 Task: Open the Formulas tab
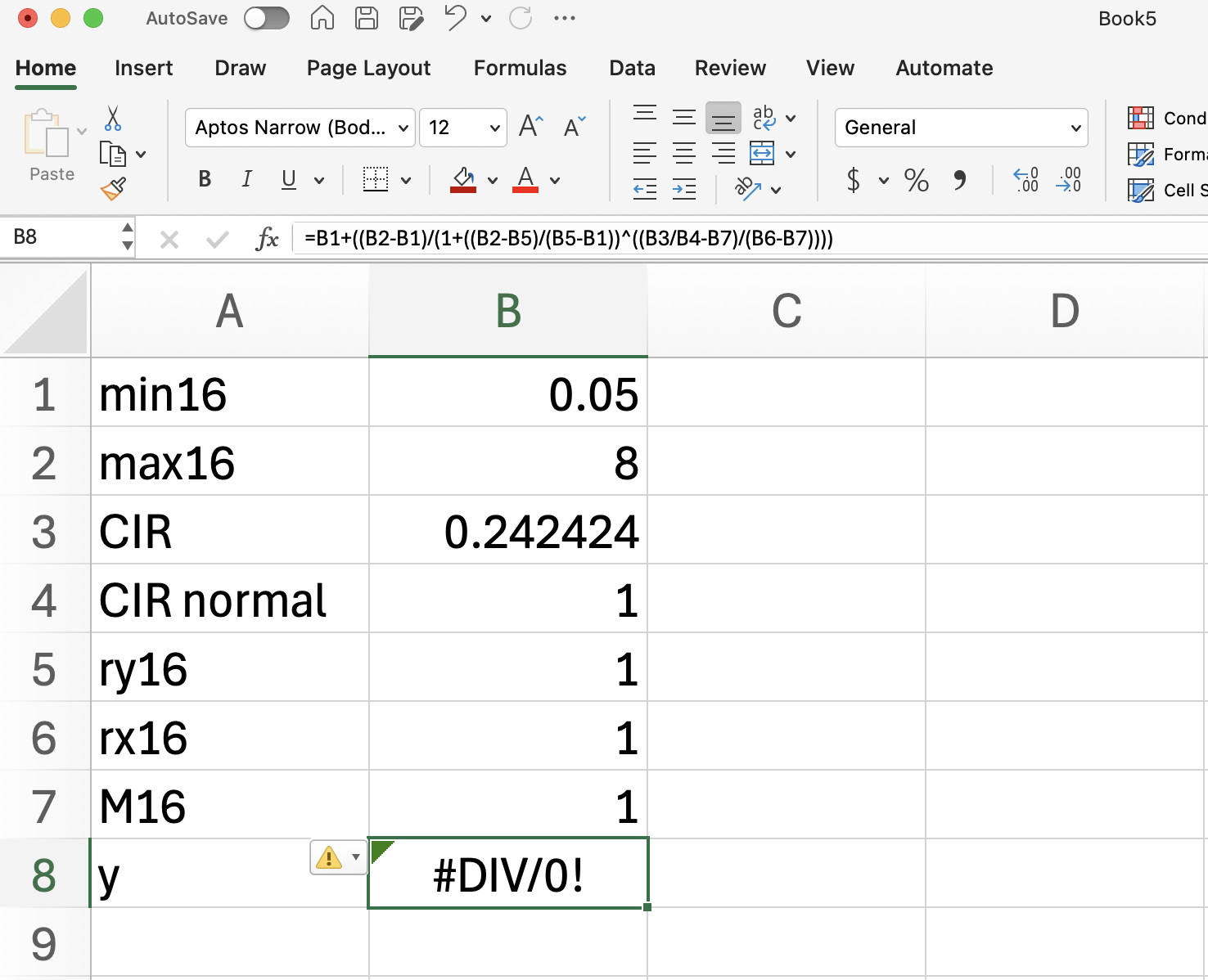pos(520,68)
